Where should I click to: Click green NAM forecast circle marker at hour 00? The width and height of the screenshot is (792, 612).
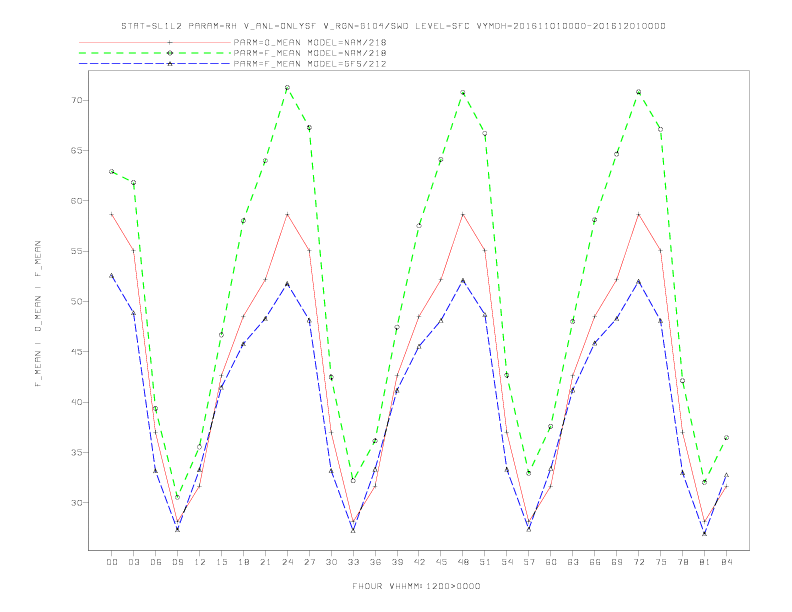112,172
